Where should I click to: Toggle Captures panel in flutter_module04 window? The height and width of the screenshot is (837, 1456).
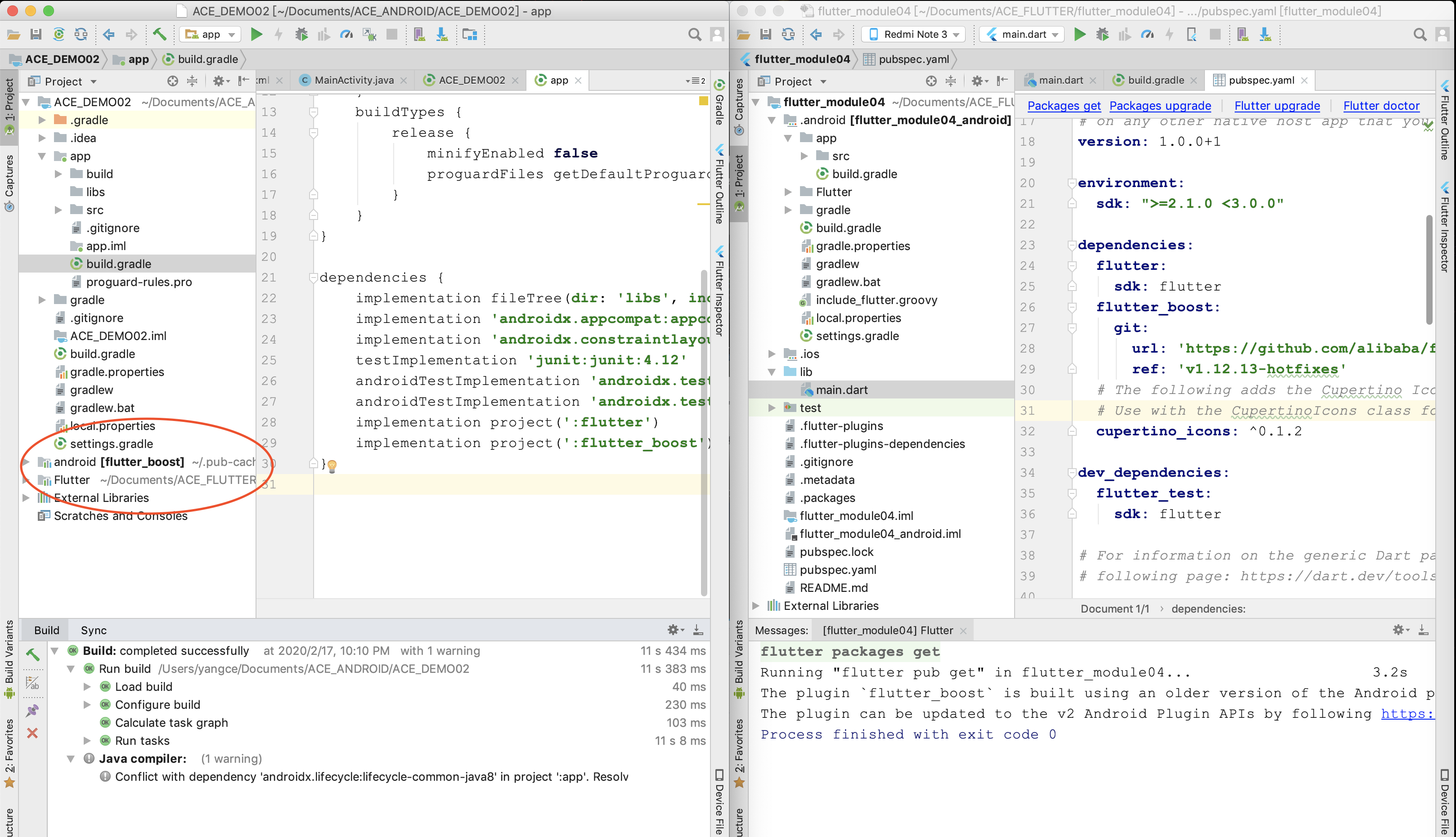[x=739, y=107]
